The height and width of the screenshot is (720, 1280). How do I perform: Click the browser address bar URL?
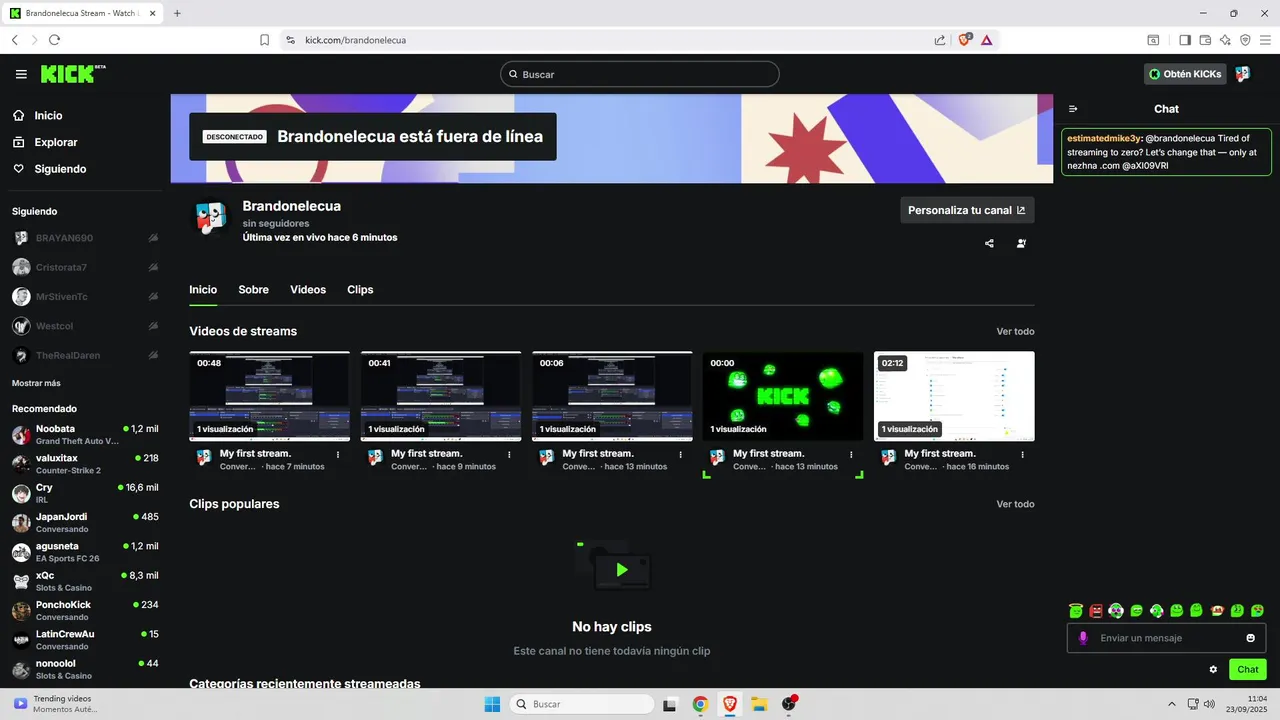355,40
